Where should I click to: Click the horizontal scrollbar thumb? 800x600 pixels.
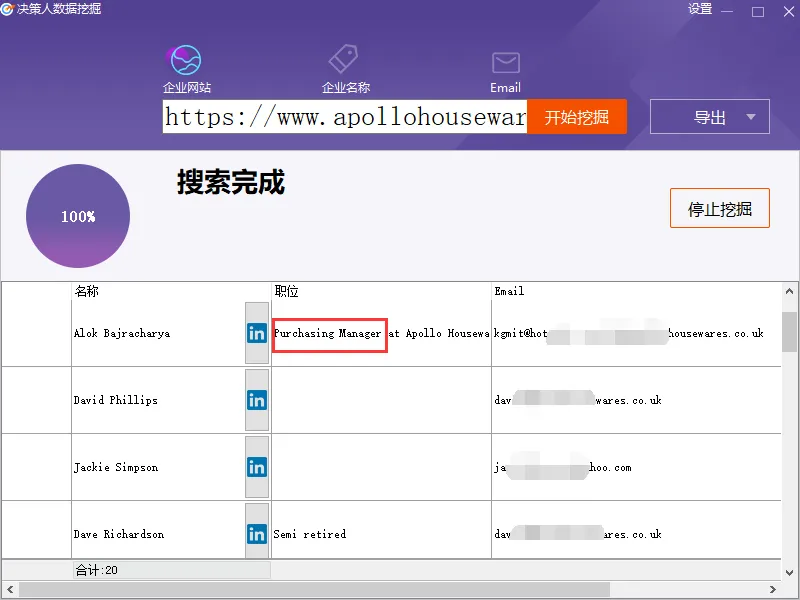coord(314,589)
